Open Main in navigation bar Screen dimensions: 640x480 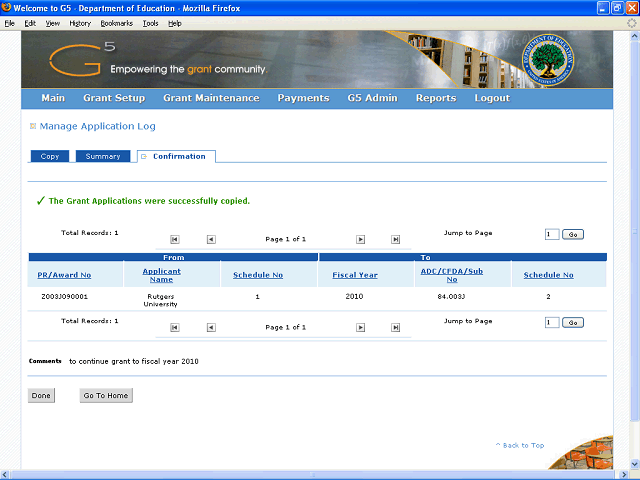click(x=53, y=98)
